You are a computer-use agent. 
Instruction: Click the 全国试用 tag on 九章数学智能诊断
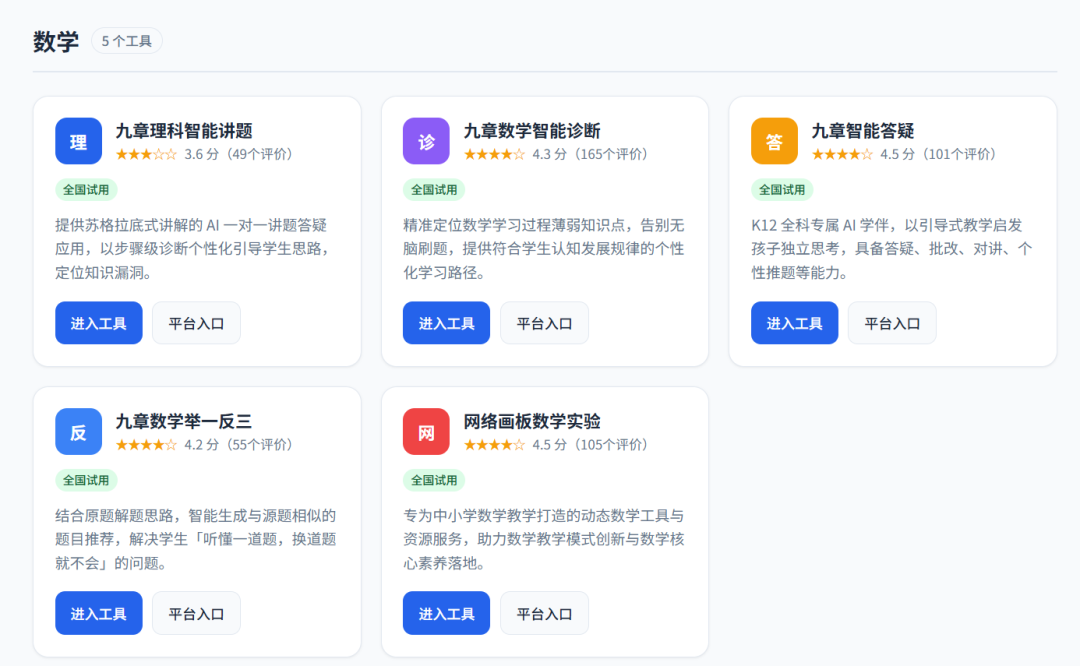tap(434, 189)
